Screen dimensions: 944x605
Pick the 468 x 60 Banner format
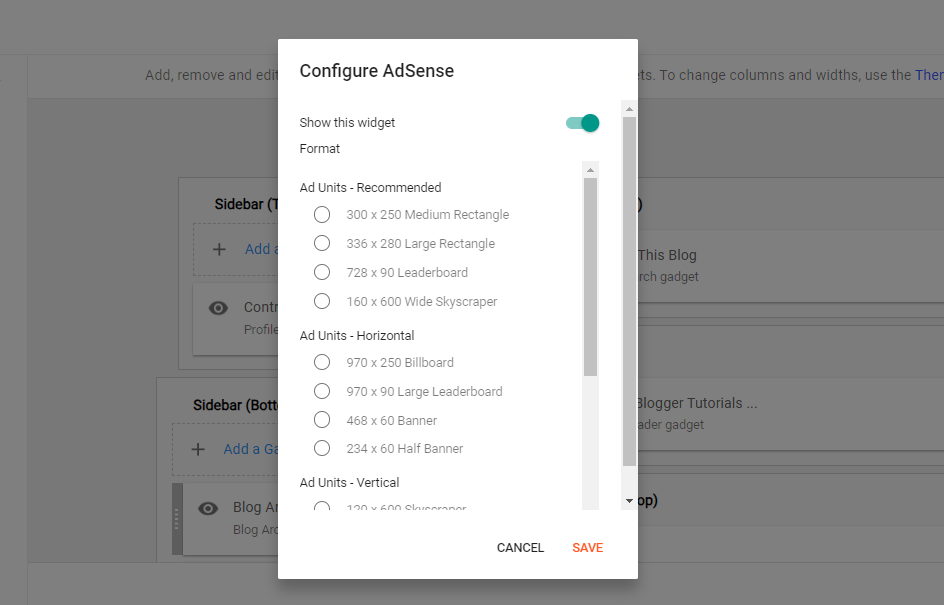(321, 420)
